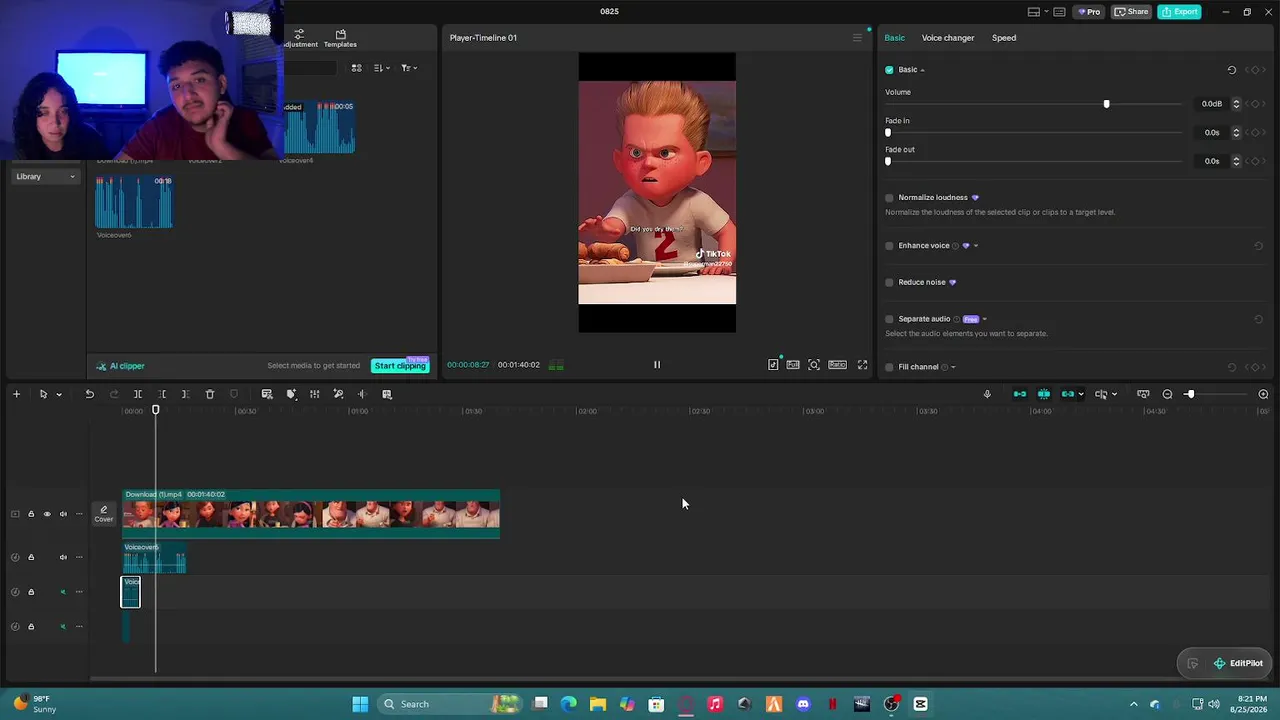This screenshot has width=1280, height=720.
Task: Reset the Basic audio settings
Action: click(x=1232, y=70)
